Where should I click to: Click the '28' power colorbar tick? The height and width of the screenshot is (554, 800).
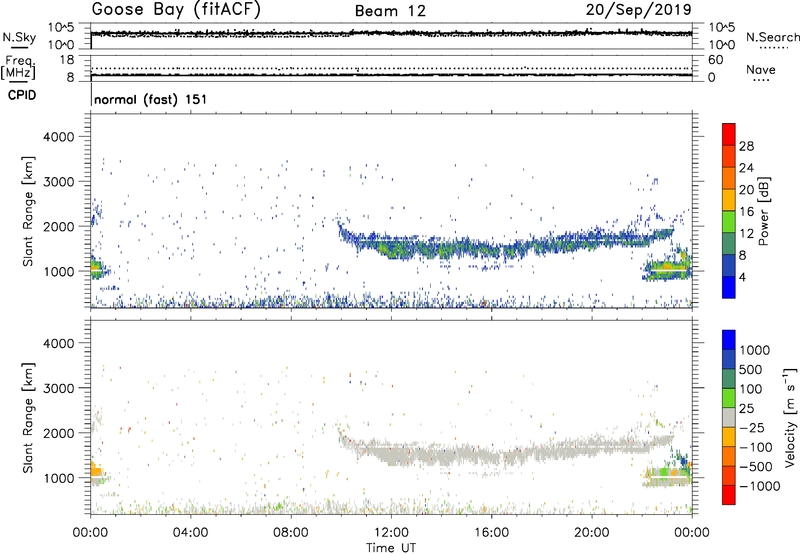[x=746, y=146]
